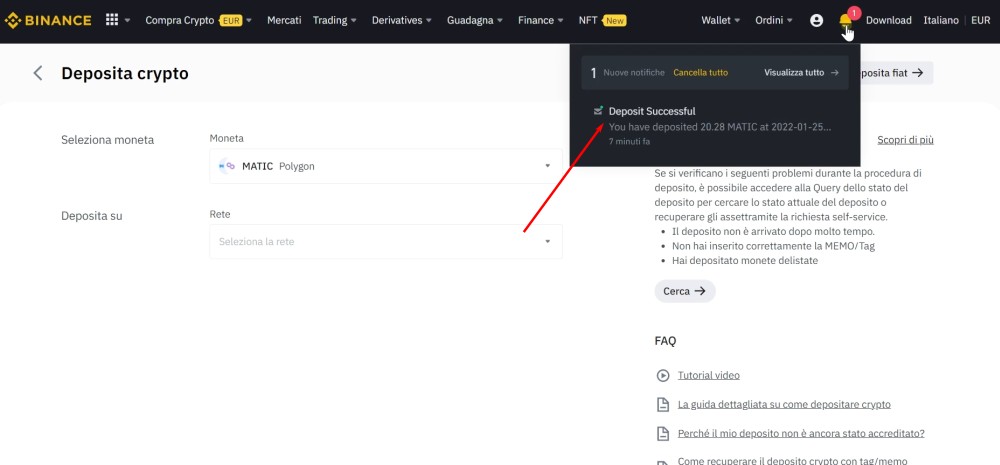Expand the Wallet dropdown
1000x465 pixels.
click(x=721, y=20)
